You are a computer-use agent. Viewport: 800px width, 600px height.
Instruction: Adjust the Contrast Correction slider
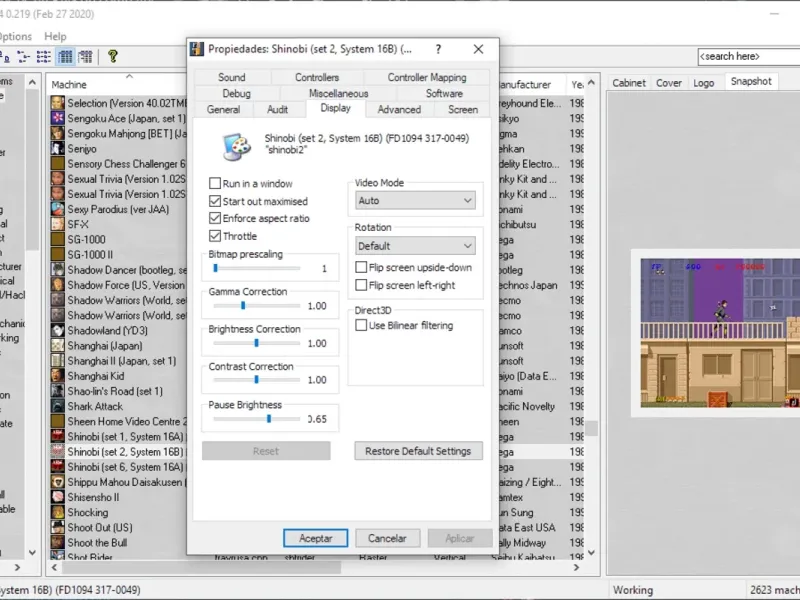pos(257,380)
